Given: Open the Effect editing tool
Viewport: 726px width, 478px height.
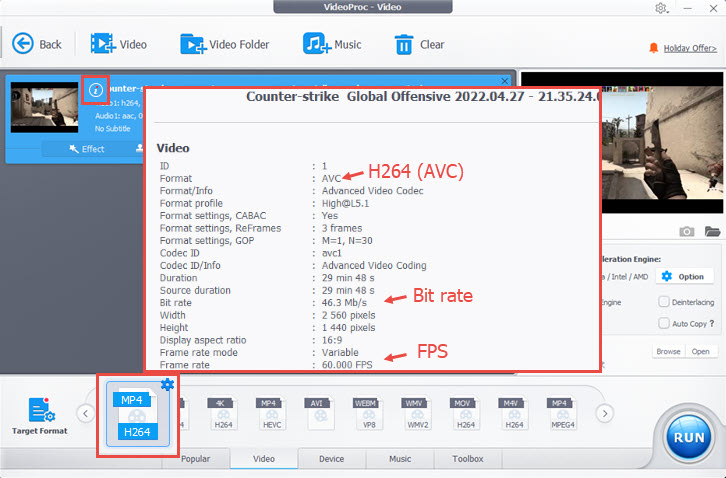Looking at the screenshot, I should (x=87, y=149).
